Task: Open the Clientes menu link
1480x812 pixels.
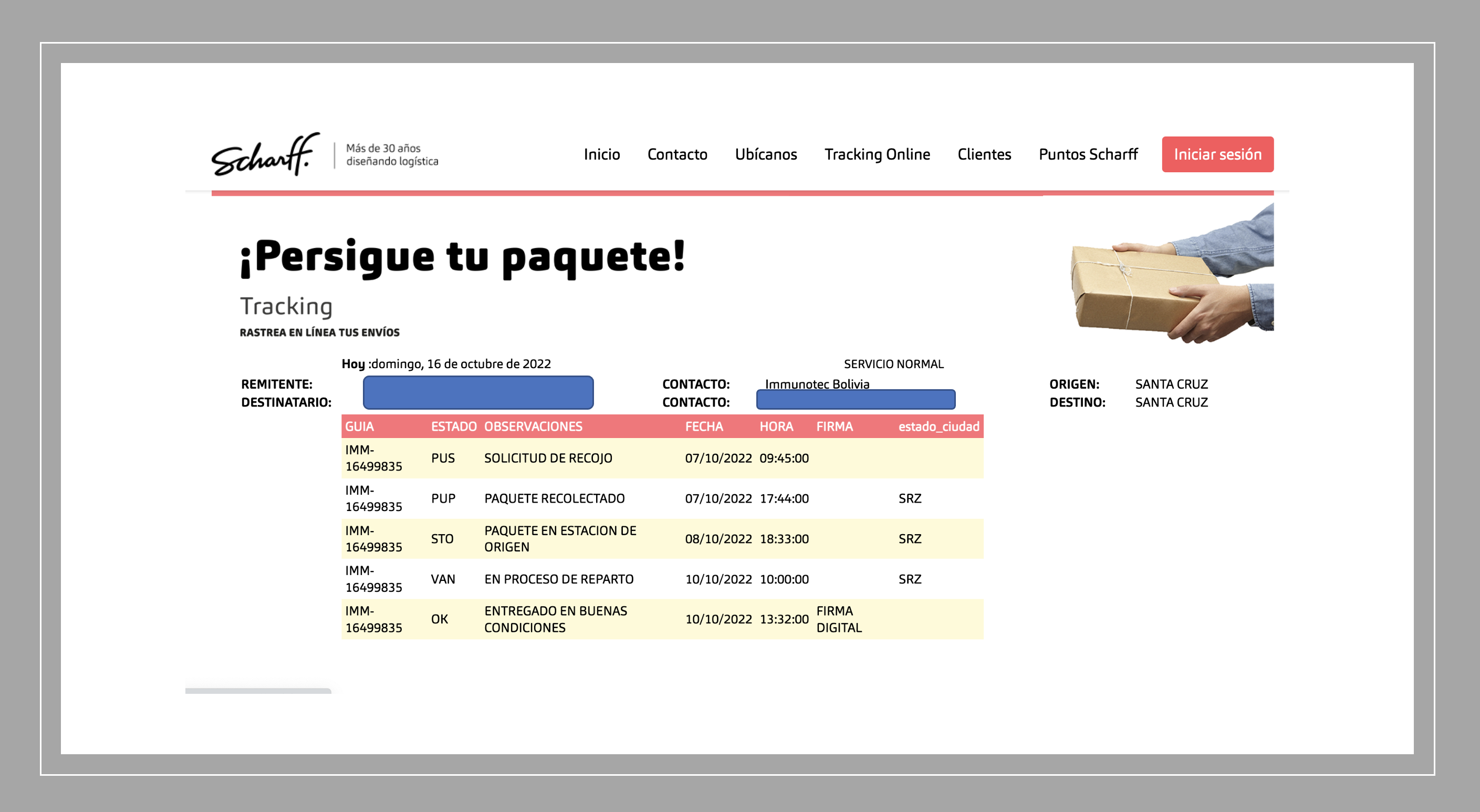Action: point(984,154)
